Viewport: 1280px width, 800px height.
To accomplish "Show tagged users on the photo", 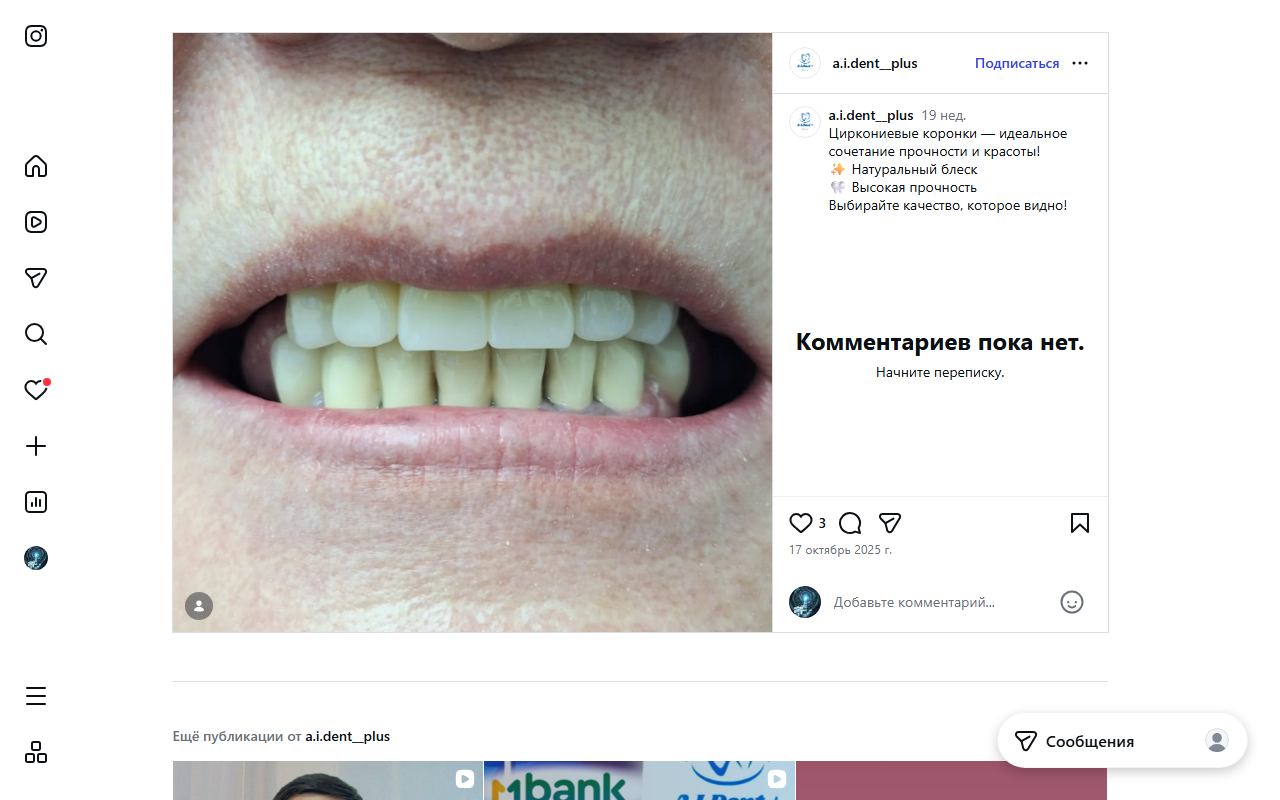I will [199, 606].
